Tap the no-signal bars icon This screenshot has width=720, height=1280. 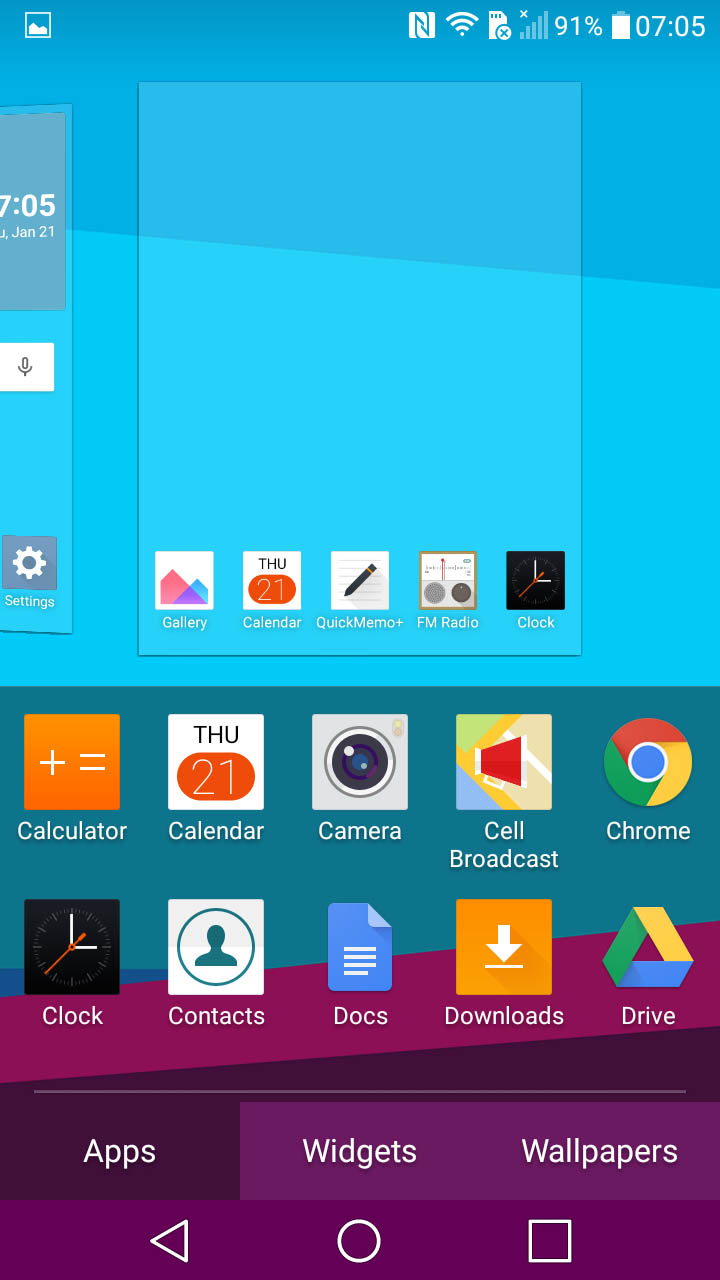pos(533,25)
